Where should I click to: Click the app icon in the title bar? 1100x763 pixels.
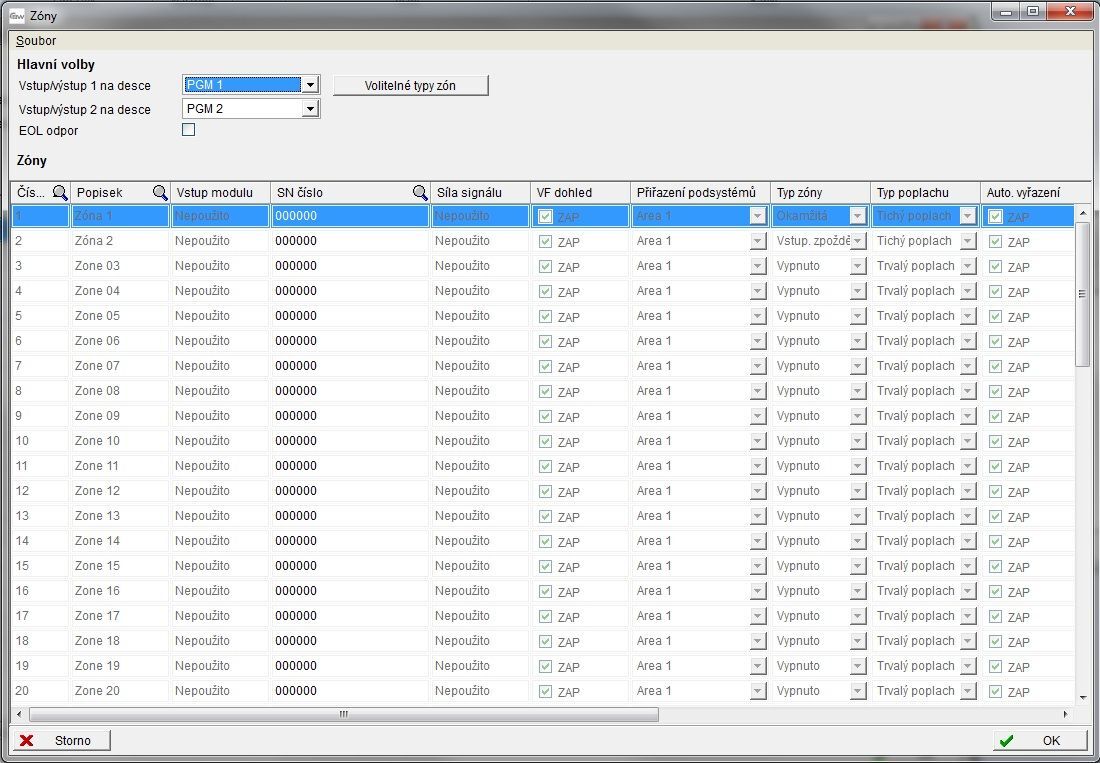16,13
